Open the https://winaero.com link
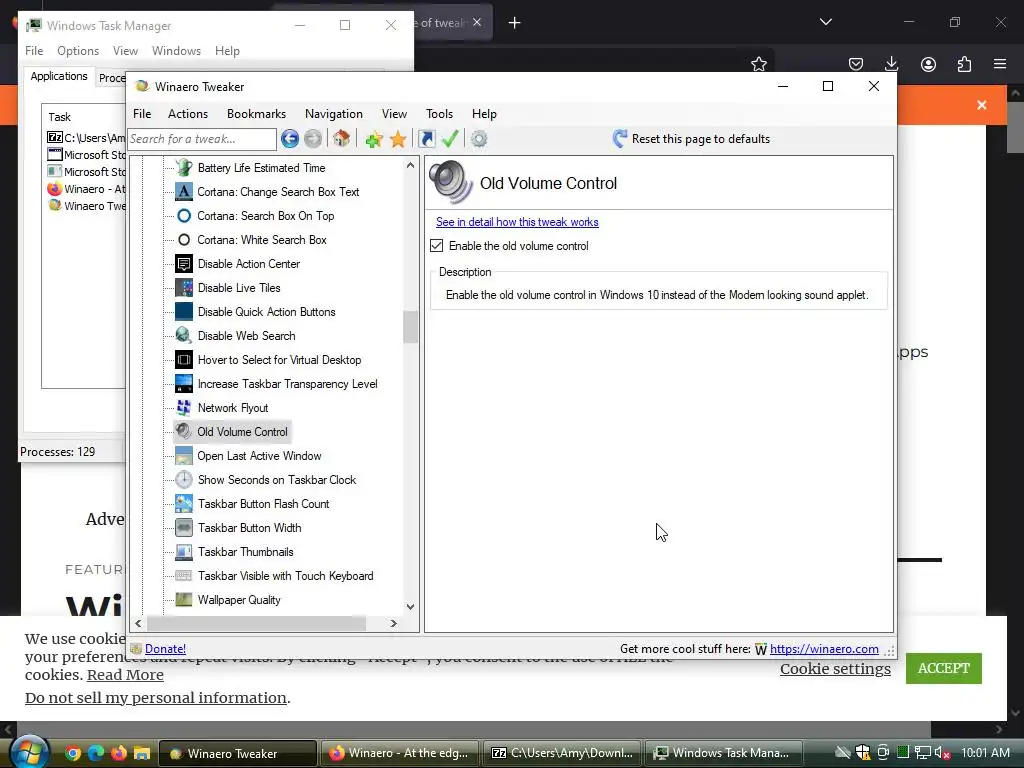1024x768 pixels. 824,648
